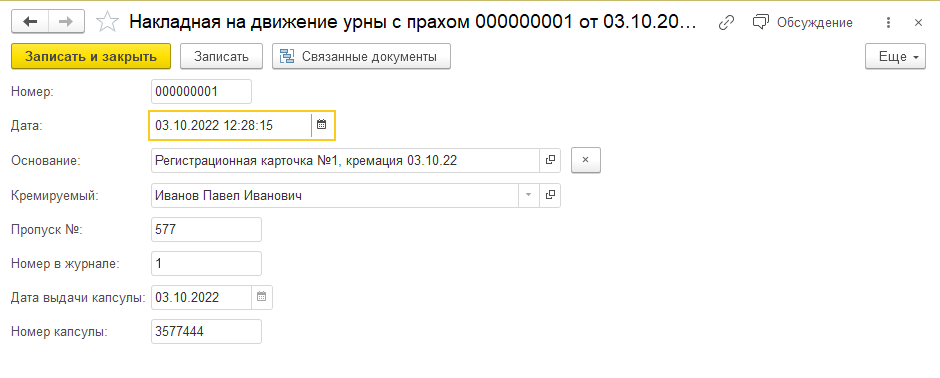Viewport: 940px width, 378px height.
Task: Open the Основание linked record icon
Action: click(550, 161)
